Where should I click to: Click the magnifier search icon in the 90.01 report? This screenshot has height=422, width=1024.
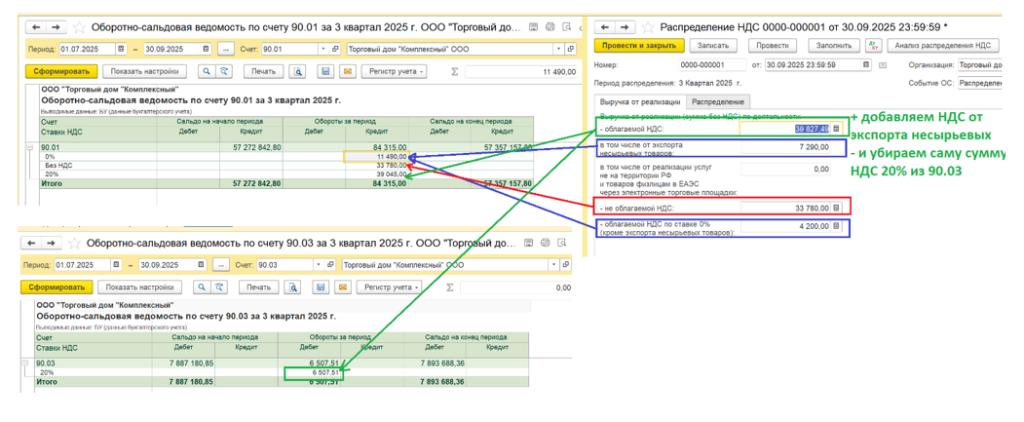click(x=206, y=71)
